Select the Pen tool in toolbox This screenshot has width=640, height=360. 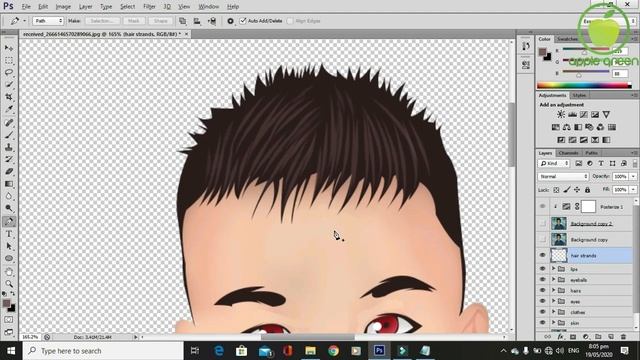pos(9,221)
